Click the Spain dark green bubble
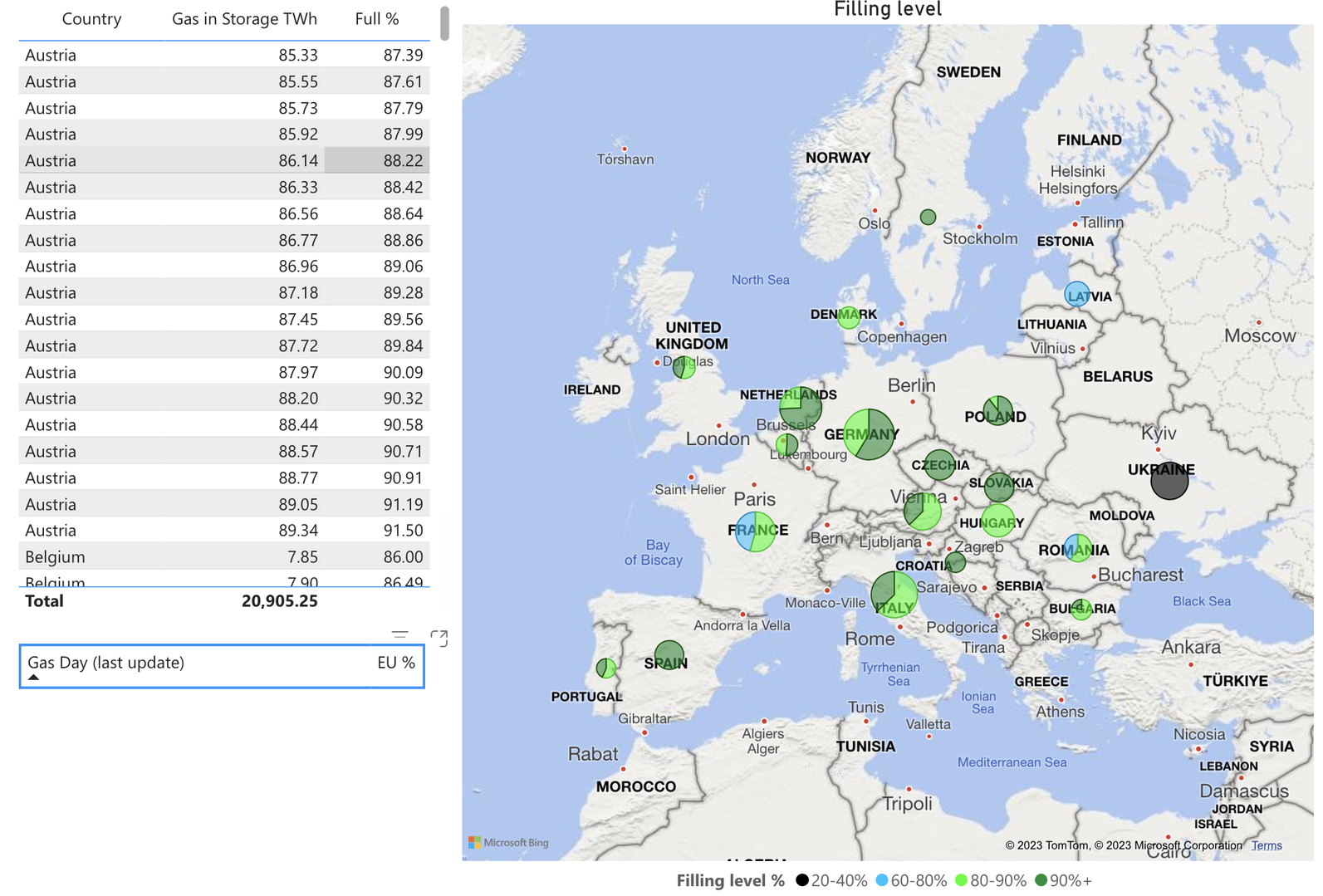This screenshot has width=1323, height=896. [669, 655]
